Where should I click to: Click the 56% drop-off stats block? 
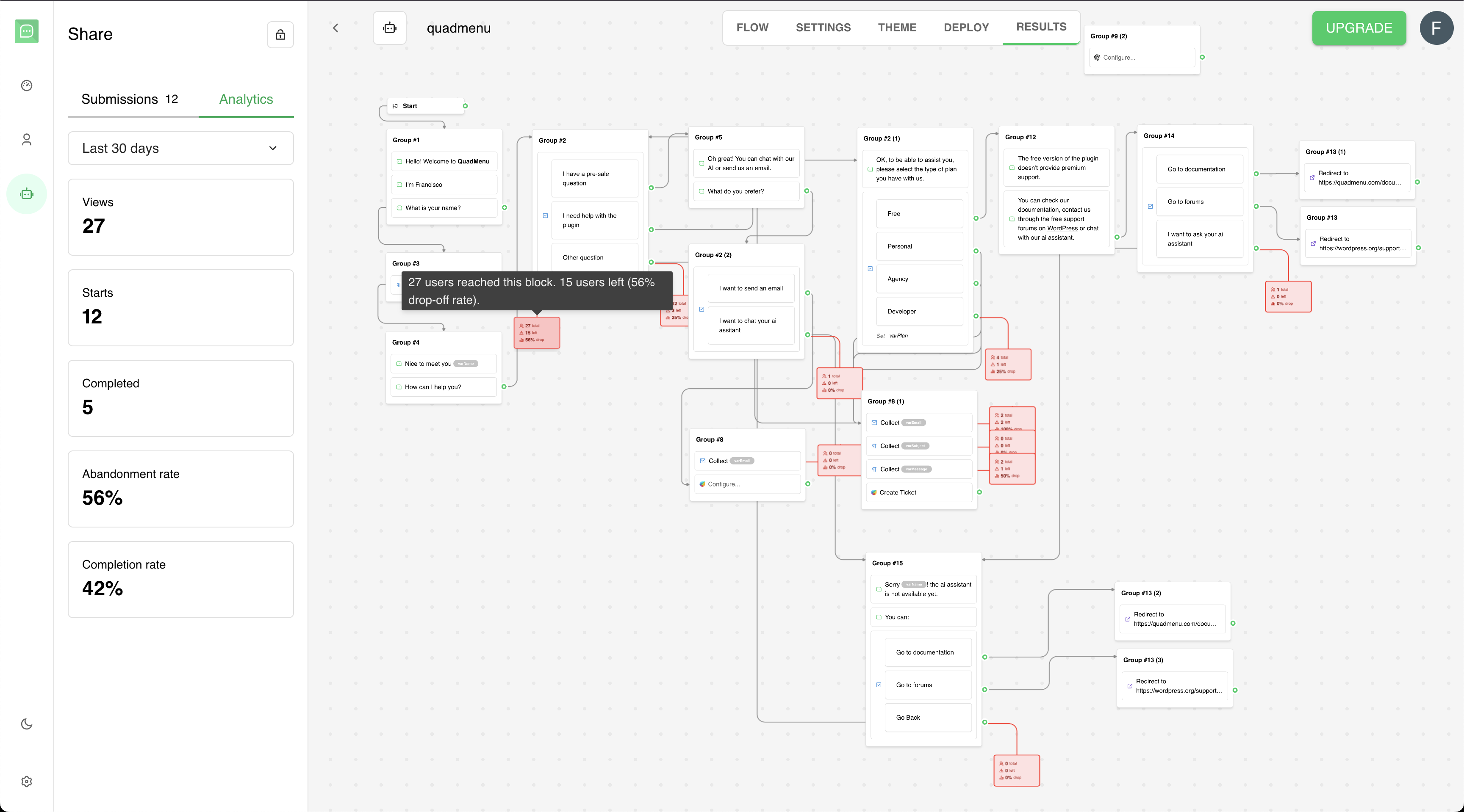coord(536,333)
